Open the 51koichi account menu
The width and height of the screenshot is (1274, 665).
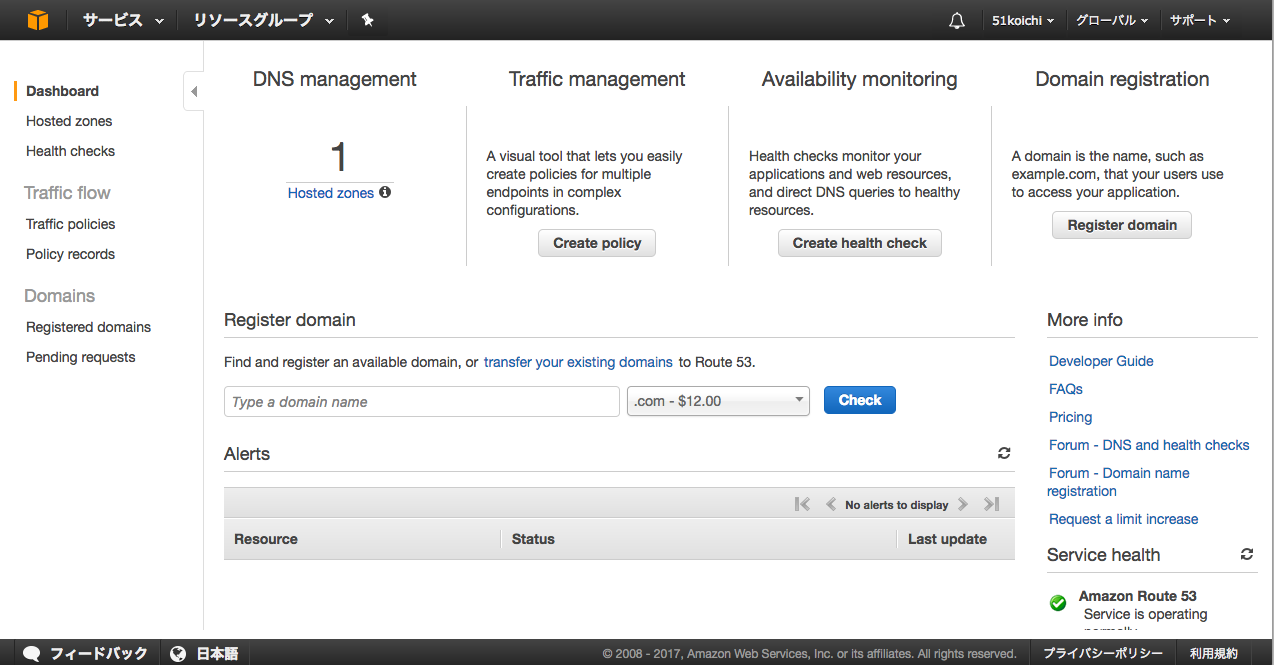1023,20
